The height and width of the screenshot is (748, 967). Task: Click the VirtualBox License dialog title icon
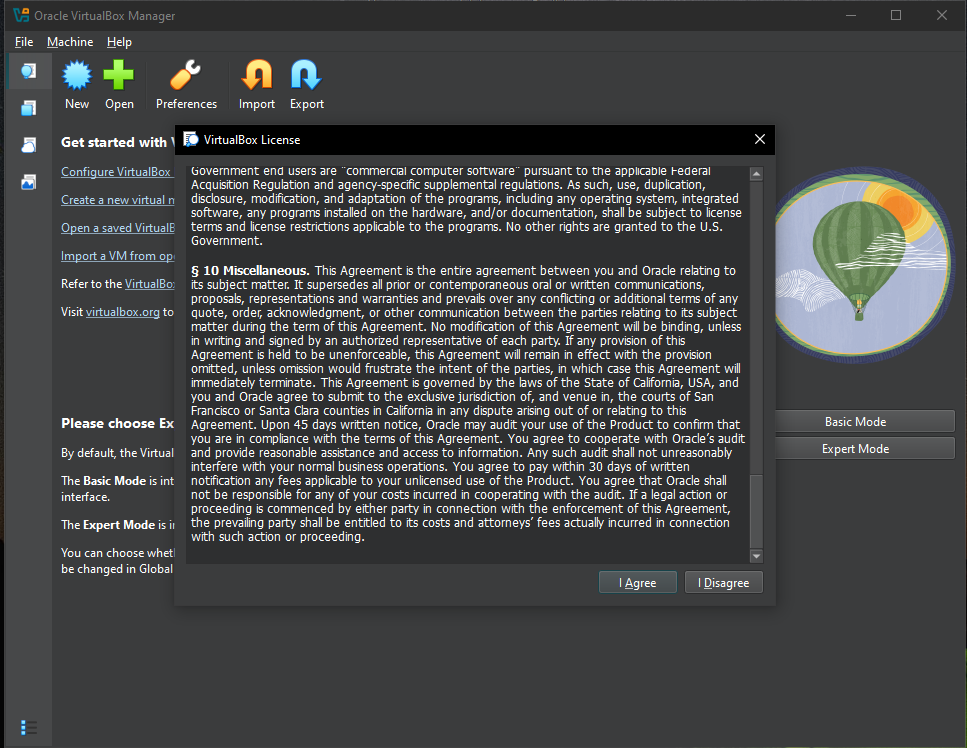click(x=191, y=139)
